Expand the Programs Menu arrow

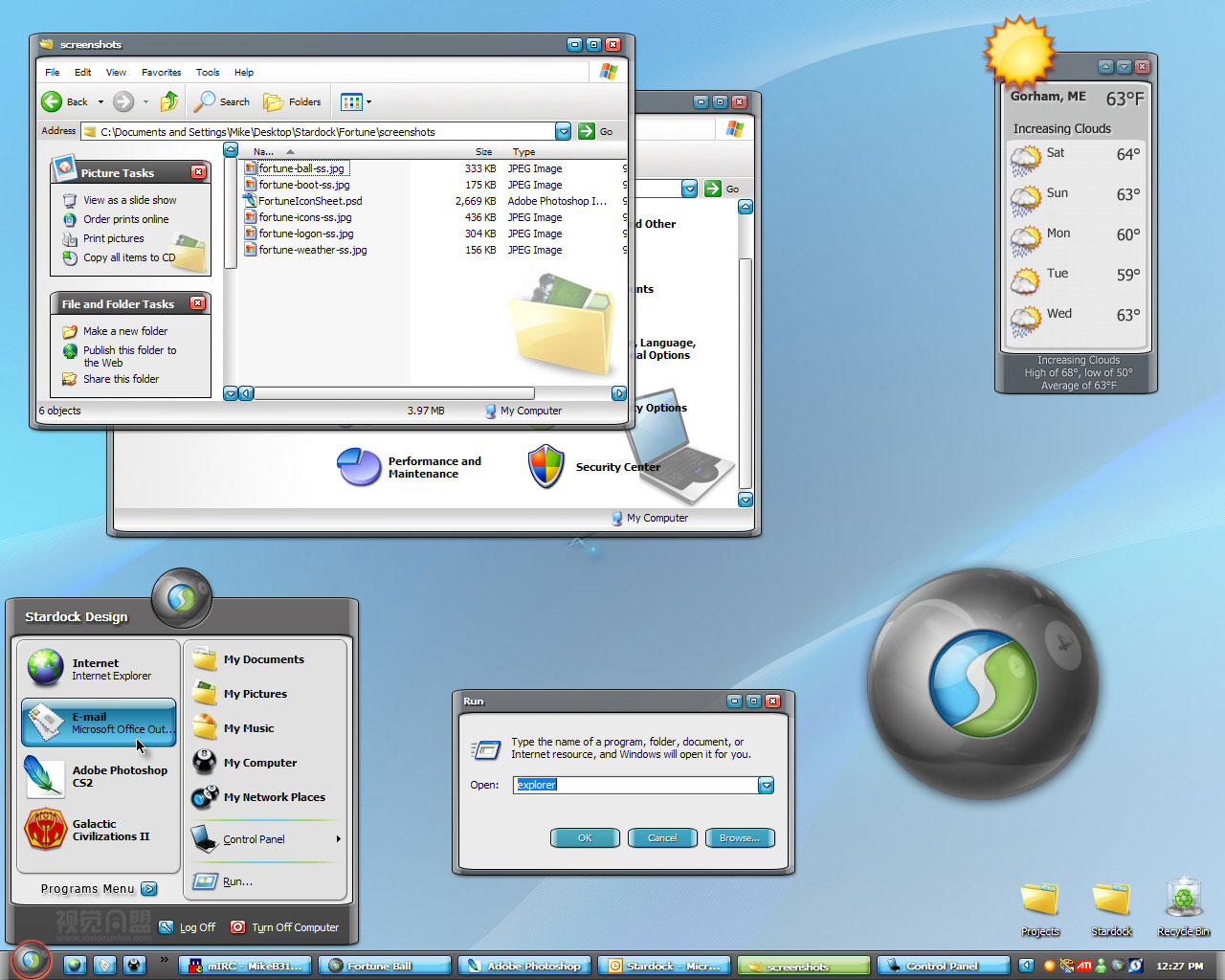click(x=149, y=889)
